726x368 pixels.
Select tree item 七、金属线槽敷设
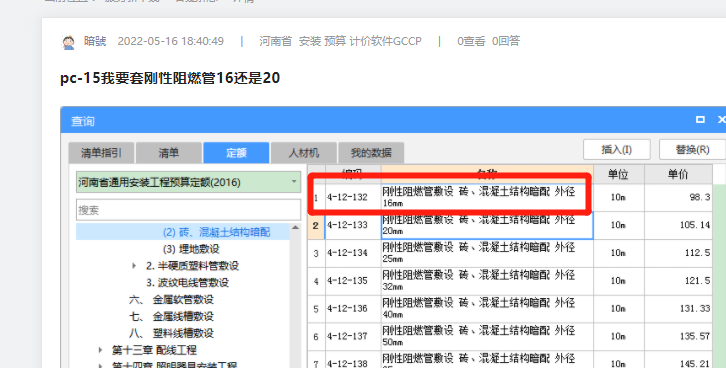171,316
